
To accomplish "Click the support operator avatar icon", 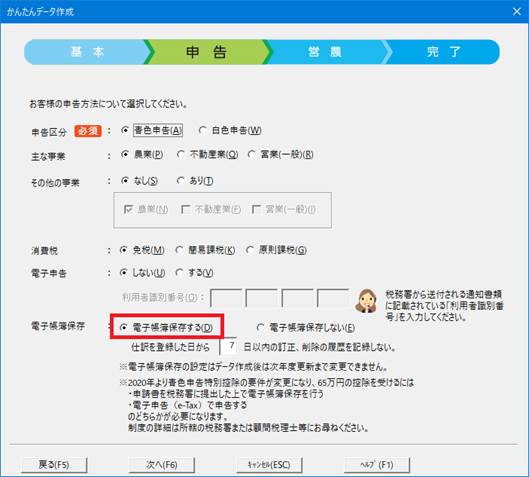I will click(366, 301).
